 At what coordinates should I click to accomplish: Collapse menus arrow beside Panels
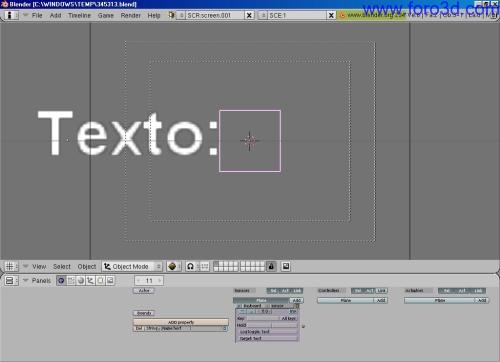[25, 281]
